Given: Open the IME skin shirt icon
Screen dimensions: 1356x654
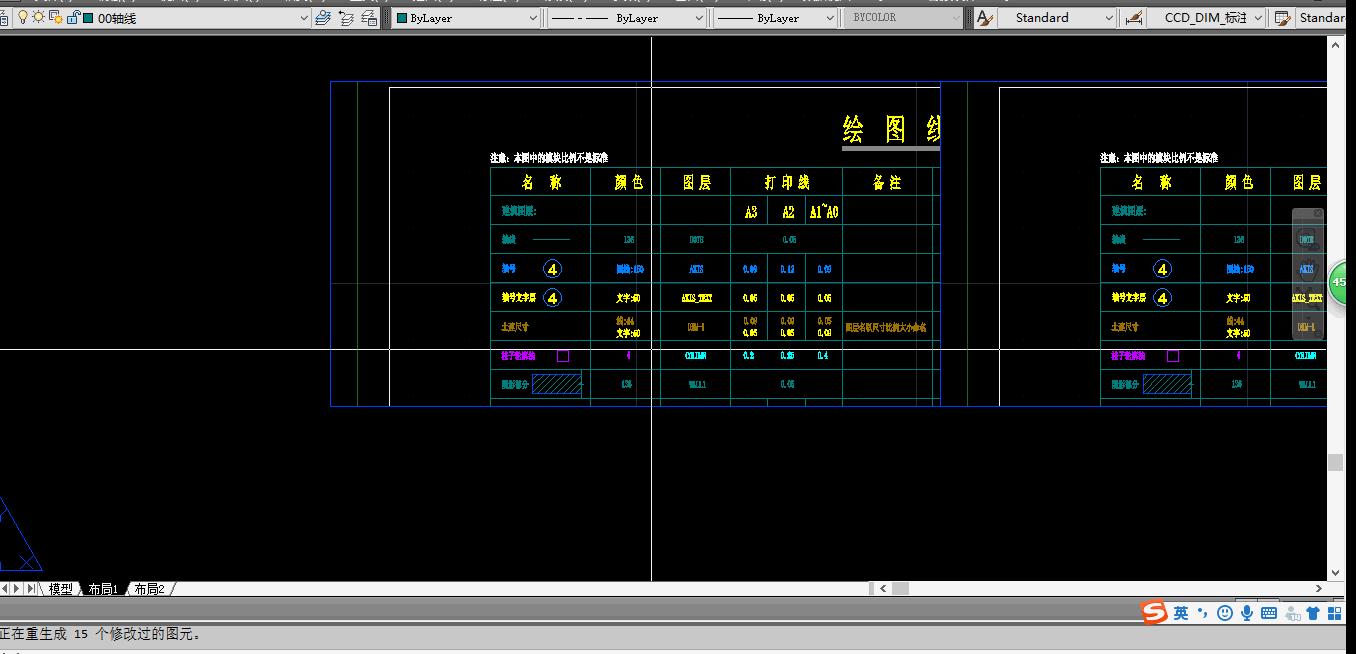Looking at the screenshot, I should coord(1313,613).
